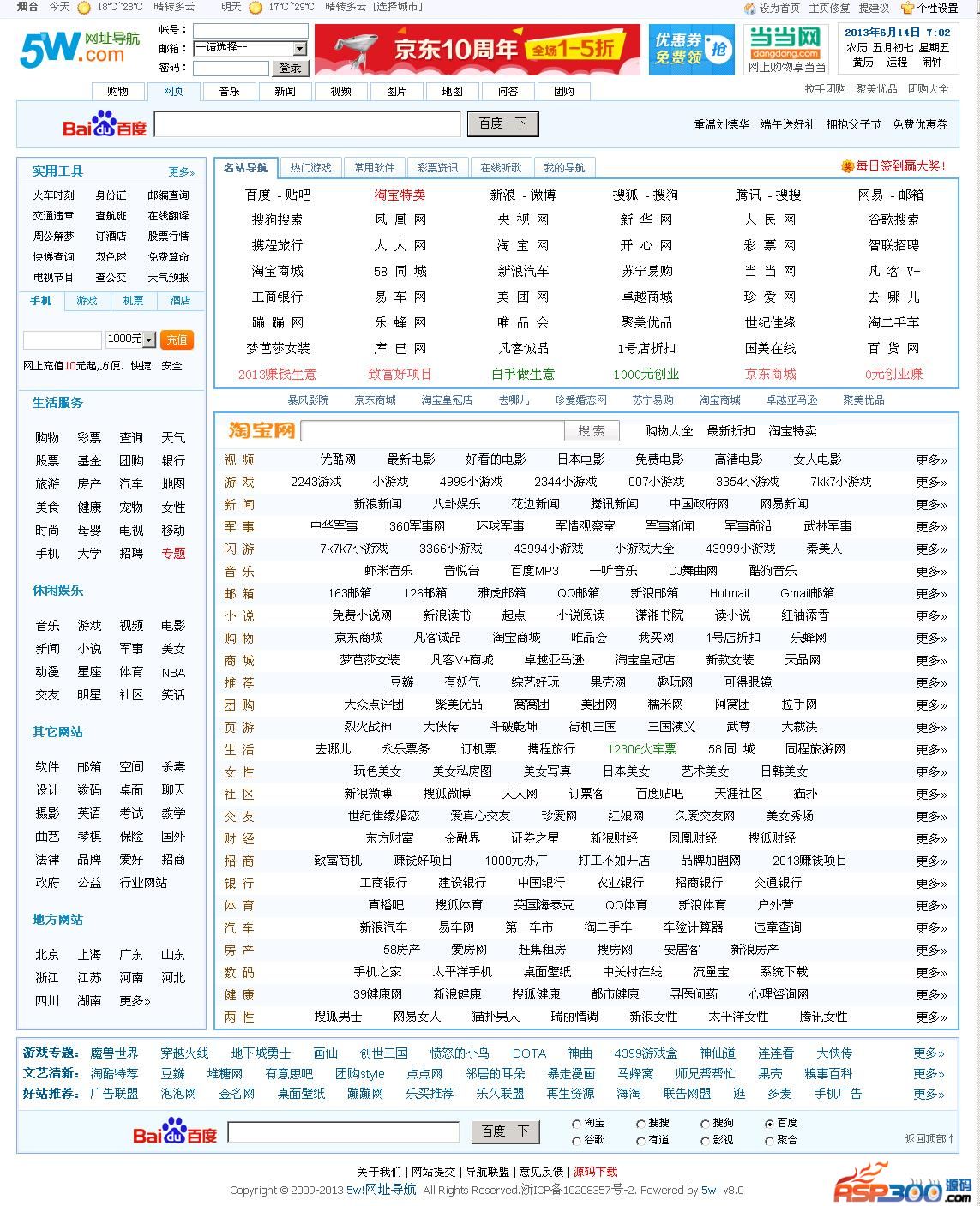980x1206 pixels.
Task: Open the 网站提交 footer link
Action: (433, 1172)
